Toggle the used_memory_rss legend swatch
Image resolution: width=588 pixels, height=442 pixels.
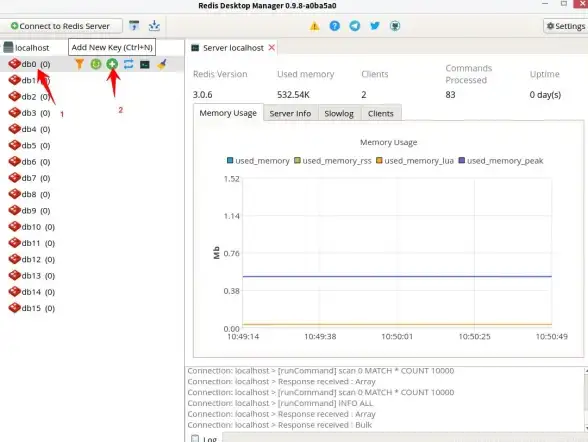[x=297, y=160]
